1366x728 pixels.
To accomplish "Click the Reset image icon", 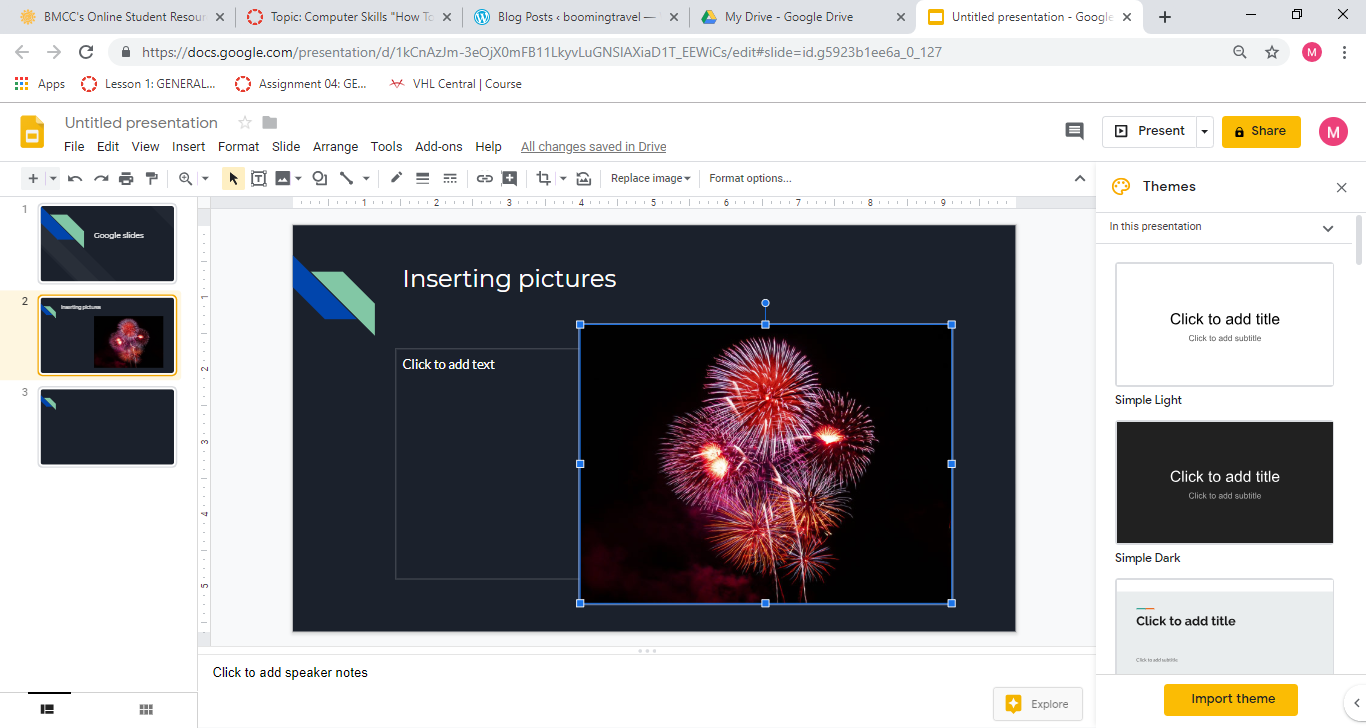I will [584, 179].
